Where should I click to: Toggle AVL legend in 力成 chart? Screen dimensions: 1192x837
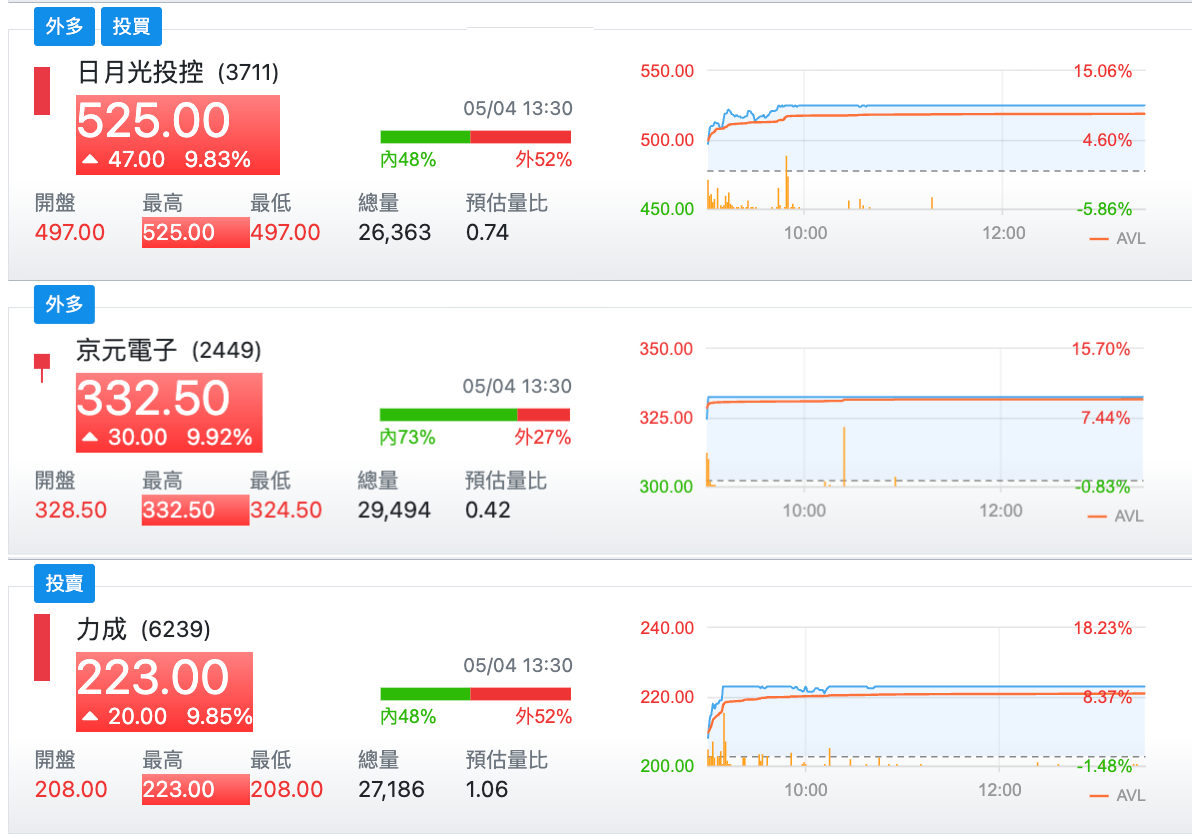[x=1117, y=795]
